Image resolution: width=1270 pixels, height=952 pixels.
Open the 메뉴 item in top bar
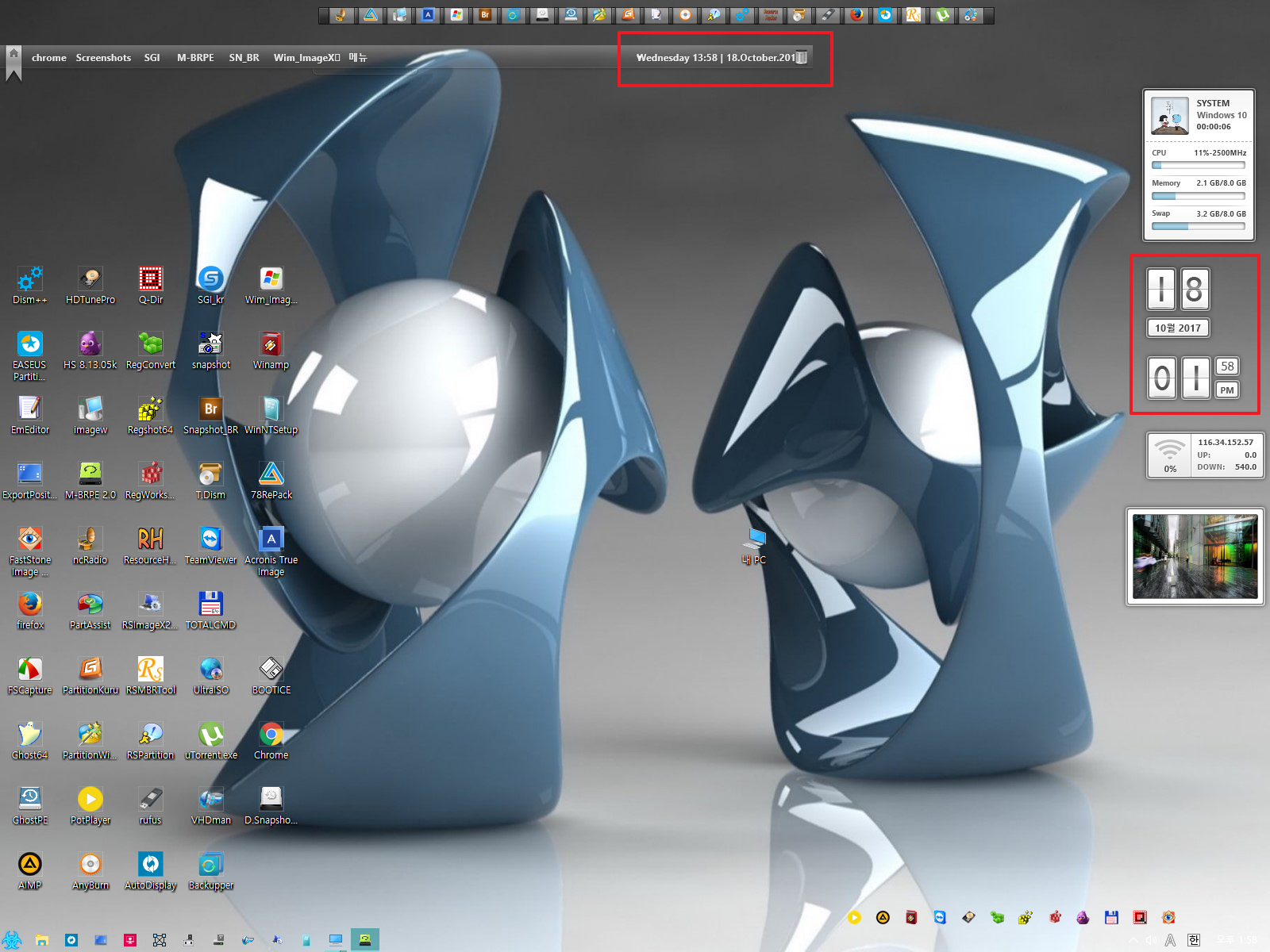pos(358,58)
